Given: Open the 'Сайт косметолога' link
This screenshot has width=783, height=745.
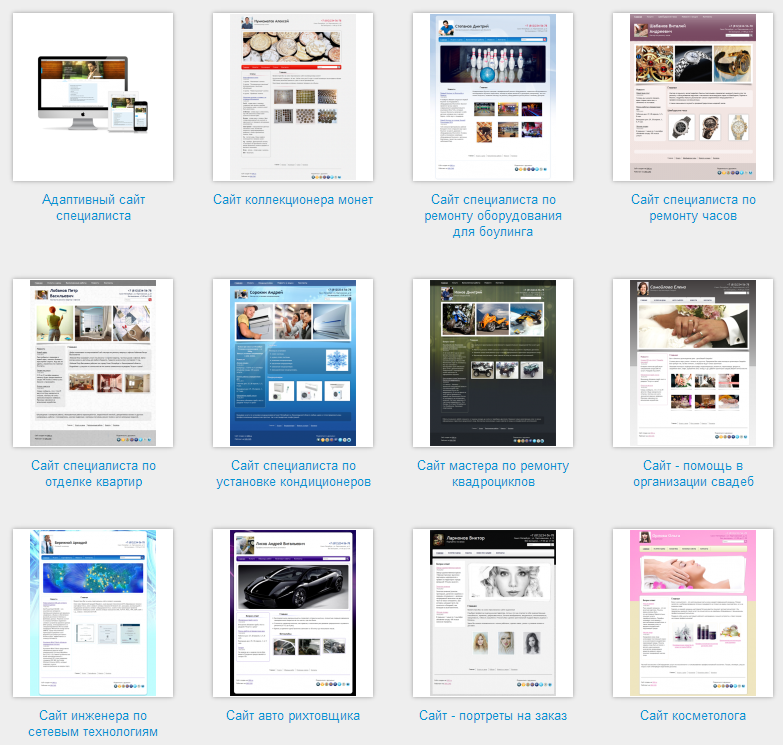Looking at the screenshot, I should pos(693,715).
